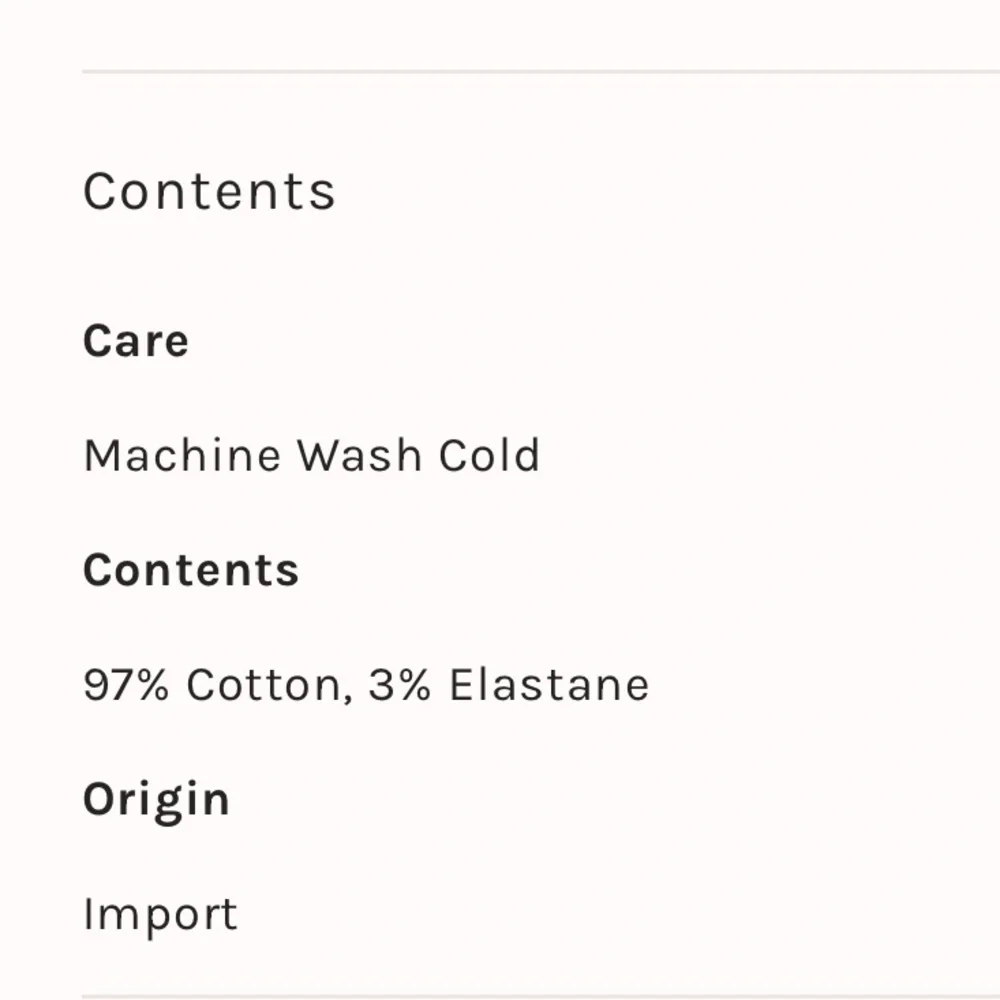Click the bottom horizontal divider line
Image resolution: width=1000 pixels, height=1000 pixels.
point(540,996)
